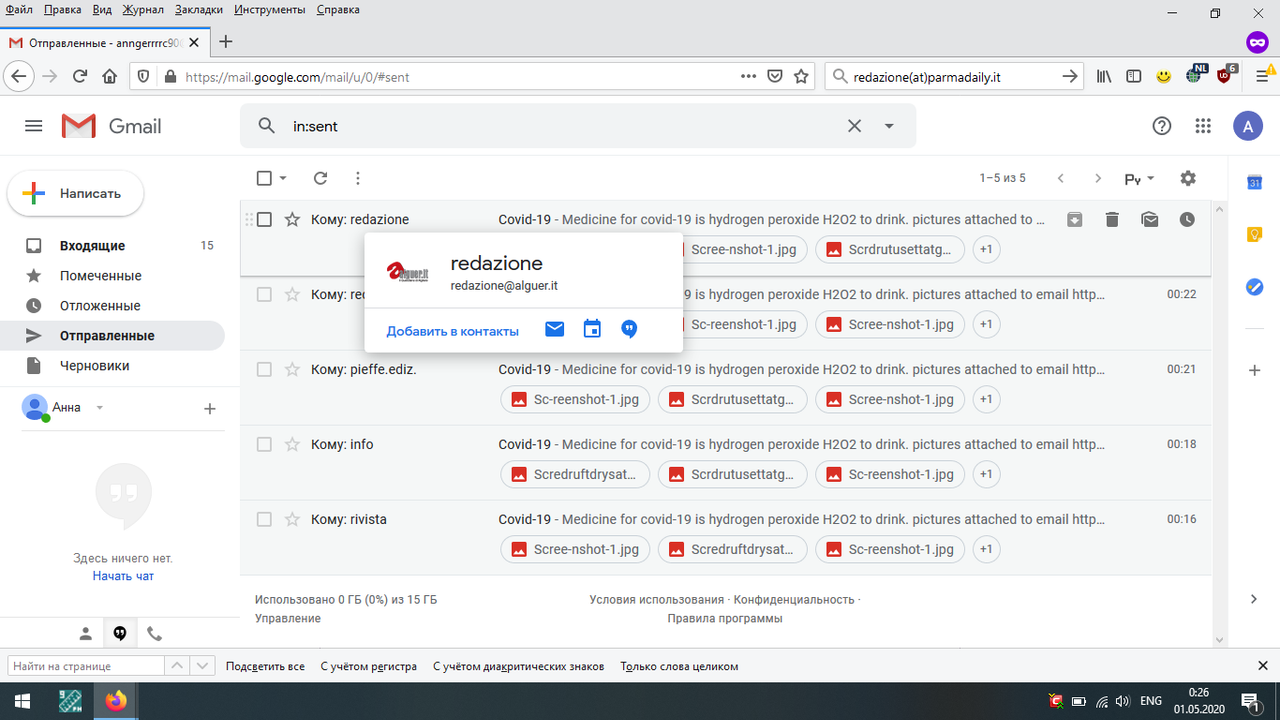Screen dimensions: 1280x720
Task: Launch Firefox from Windows taskbar
Action: pyautogui.click(x=117, y=701)
